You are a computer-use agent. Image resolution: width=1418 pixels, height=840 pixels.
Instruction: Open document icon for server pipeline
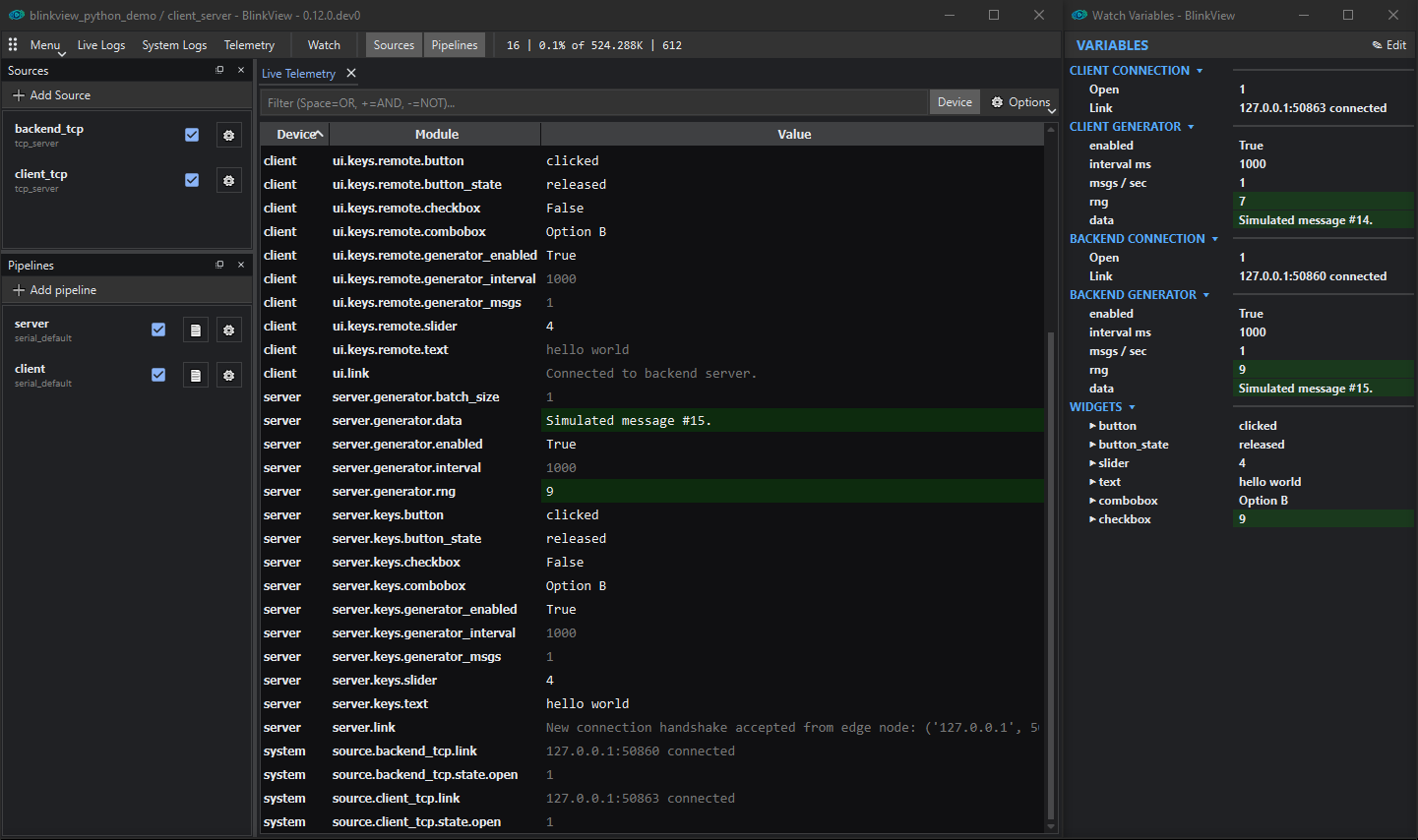[x=196, y=330]
